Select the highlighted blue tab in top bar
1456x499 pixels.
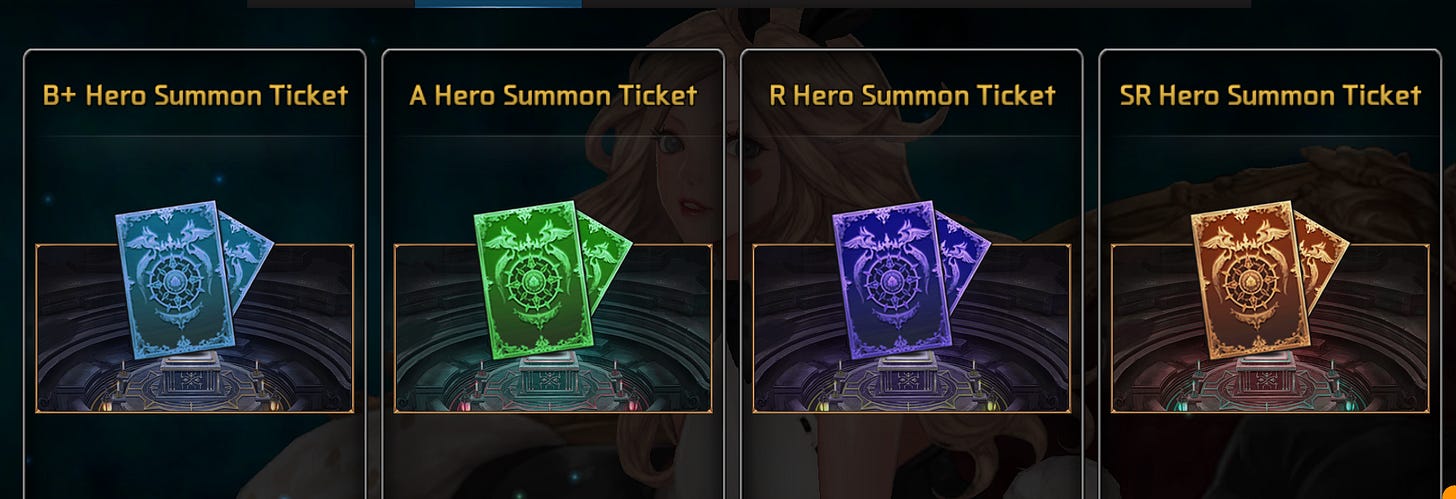[498, 4]
